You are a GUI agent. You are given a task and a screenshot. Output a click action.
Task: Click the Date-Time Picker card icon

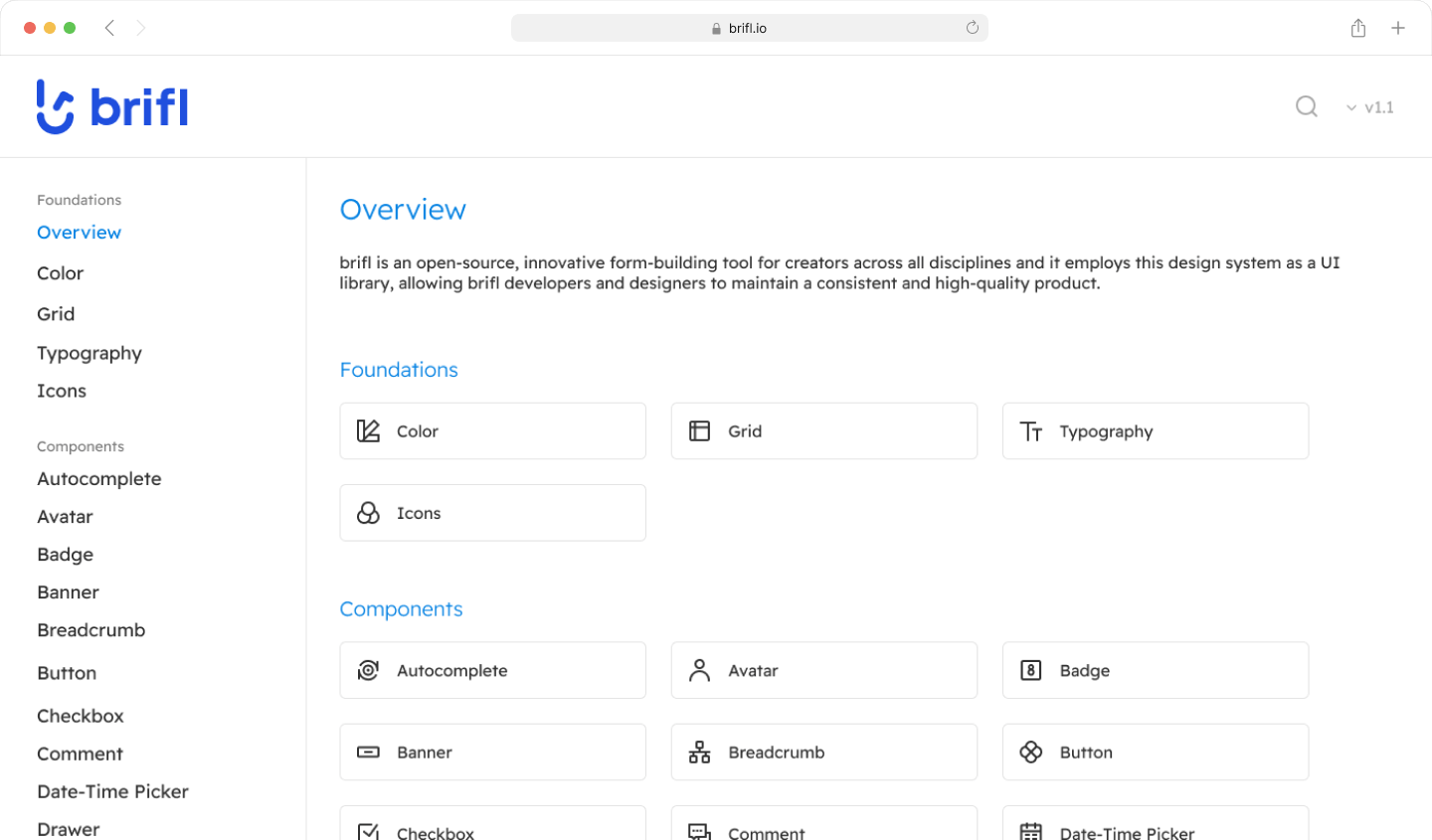[1031, 831]
